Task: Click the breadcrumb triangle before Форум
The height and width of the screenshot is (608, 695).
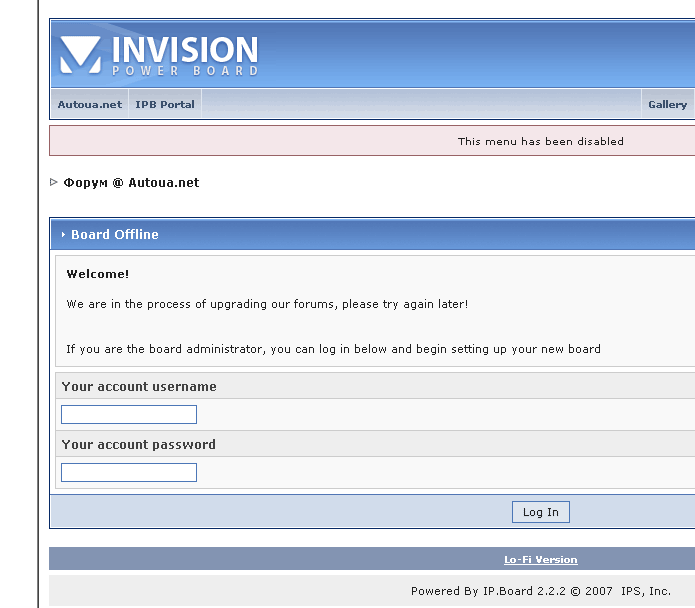Action: tap(54, 182)
